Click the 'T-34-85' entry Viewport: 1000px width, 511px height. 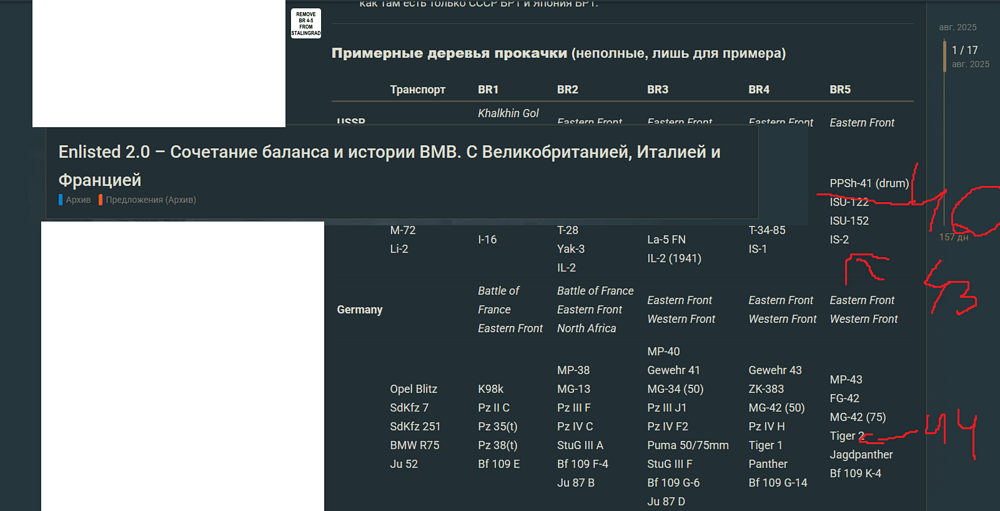tap(767, 230)
